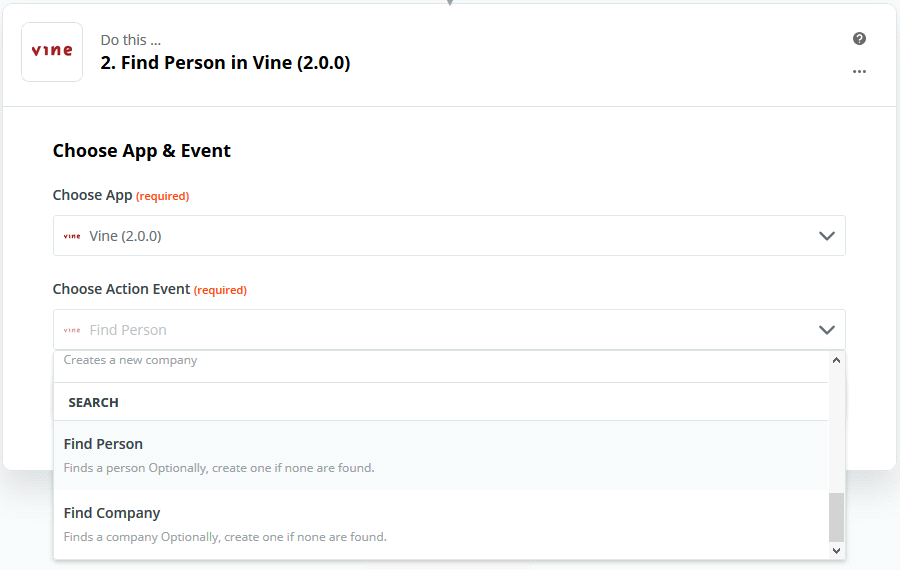Click the Choose App & Event heading
The height and width of the screenshot is (570, 900).
(x=141, y=150)
